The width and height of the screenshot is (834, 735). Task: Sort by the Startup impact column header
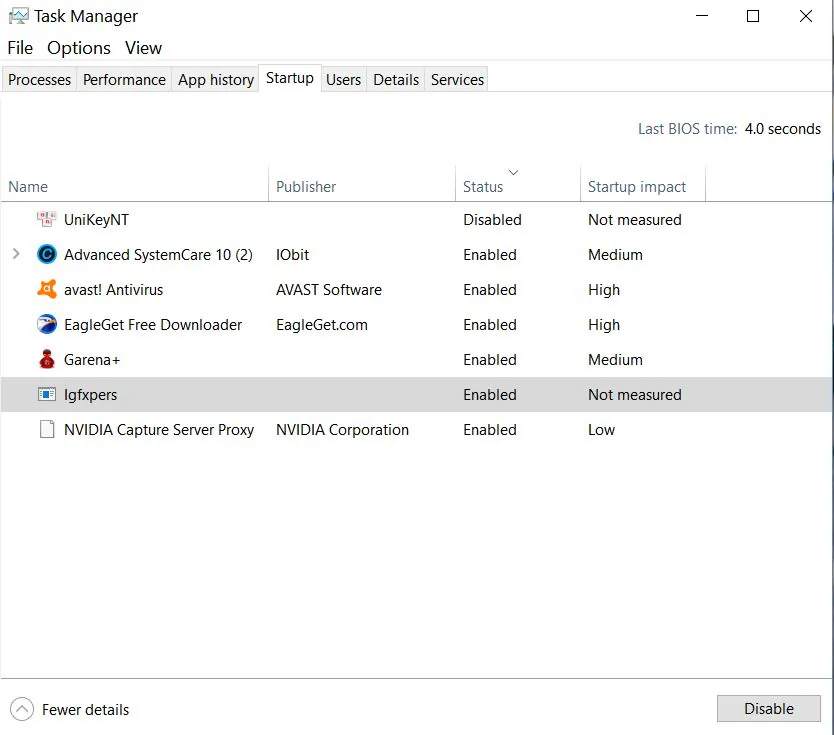pyautogui.click(x=643, y=185)
